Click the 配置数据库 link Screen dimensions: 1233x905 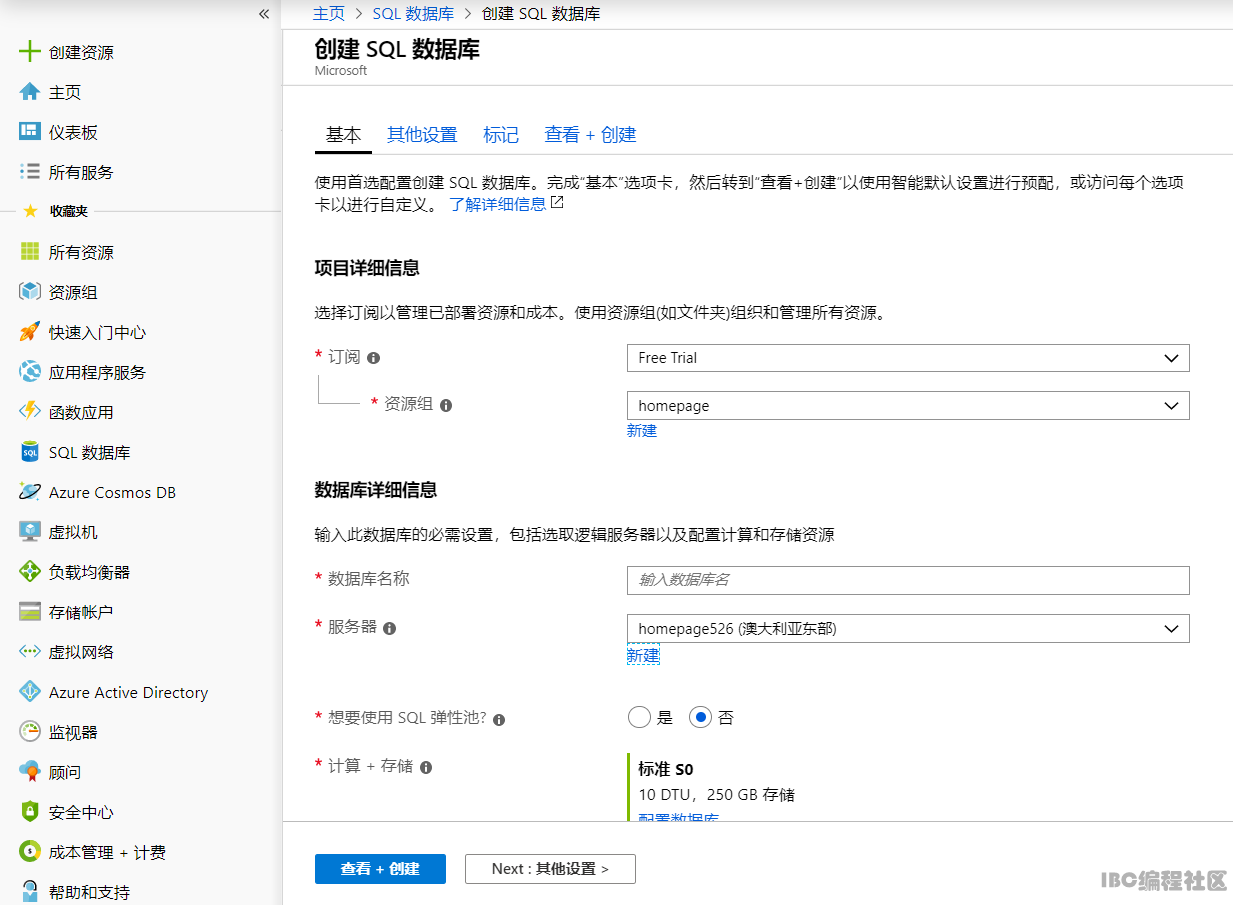pos(678,819)
